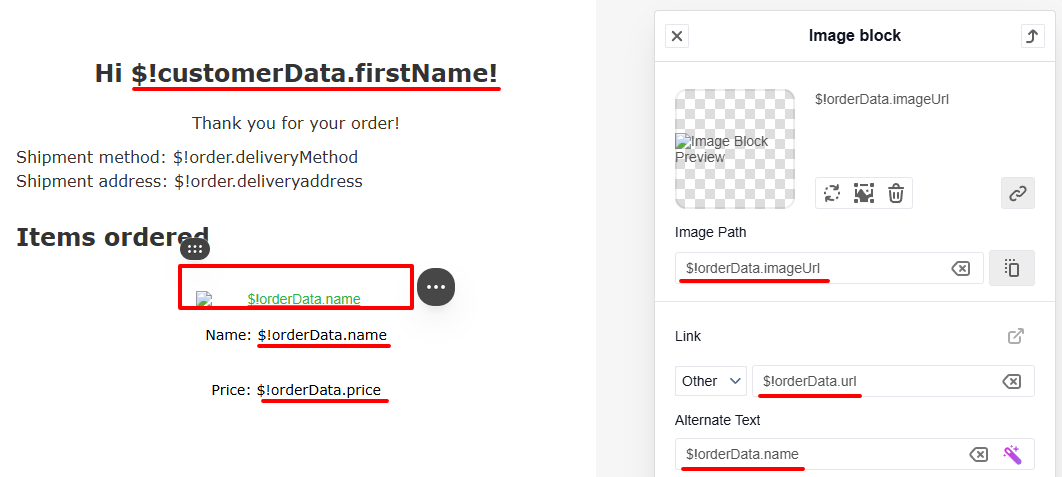Clear the Link URL field
The image size is (1062, 477).
(1011, 381)
